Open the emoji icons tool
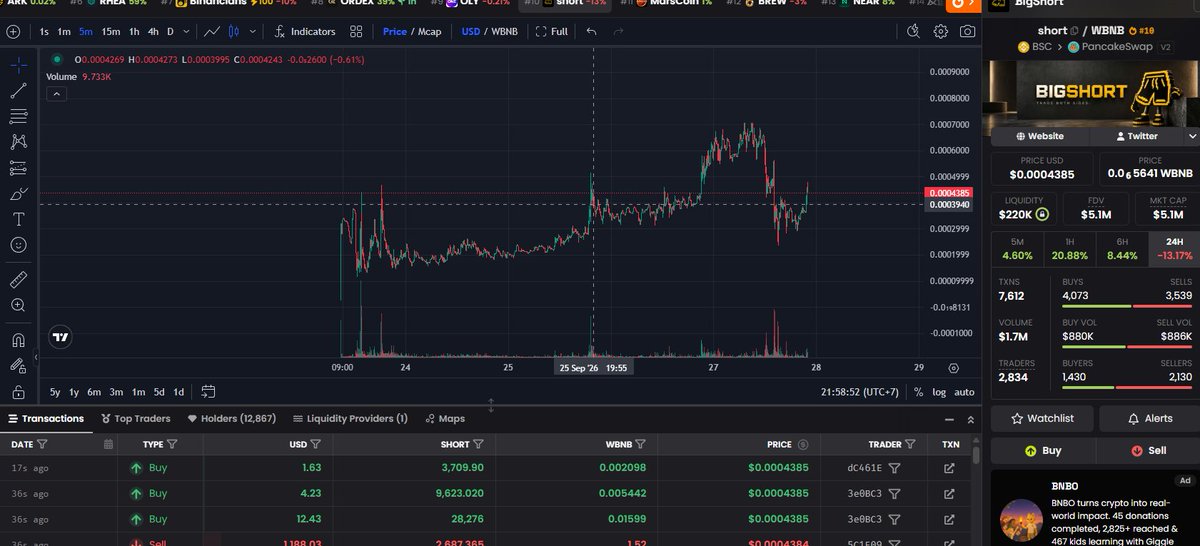Screen dimensions: 1200x546 click(x=18, y=244)
